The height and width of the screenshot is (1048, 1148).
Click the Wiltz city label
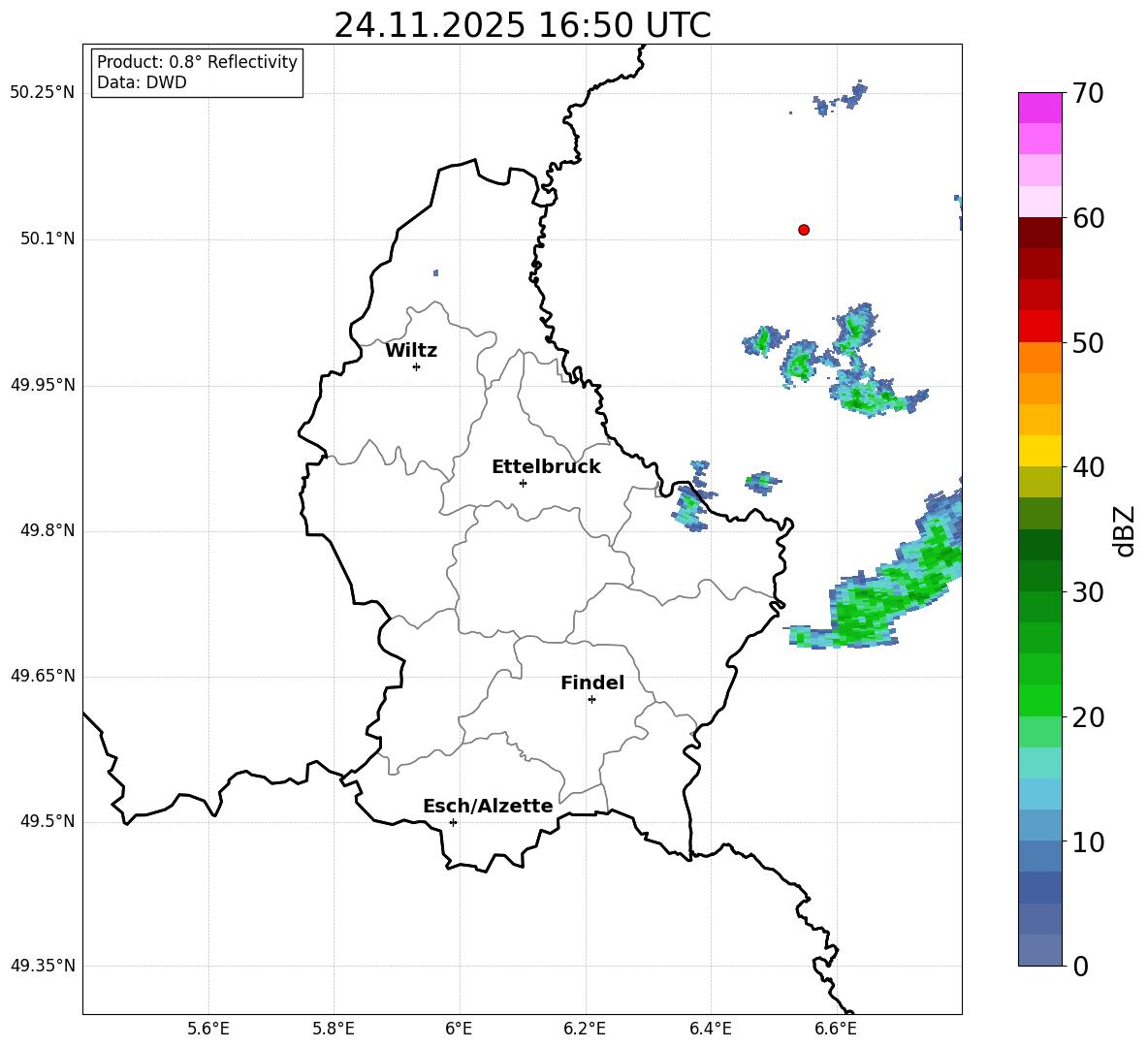411,351
